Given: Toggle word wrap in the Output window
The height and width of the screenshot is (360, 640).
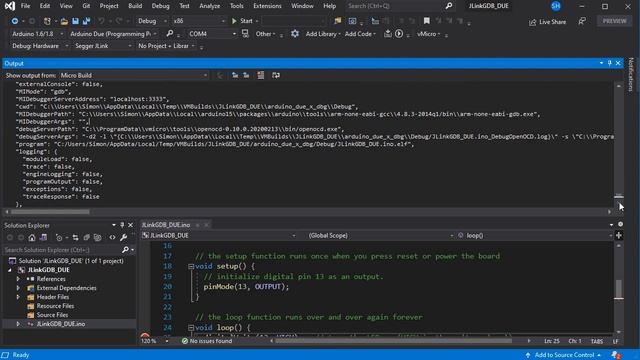Looking at the screenshot, I should coord(276,75).
